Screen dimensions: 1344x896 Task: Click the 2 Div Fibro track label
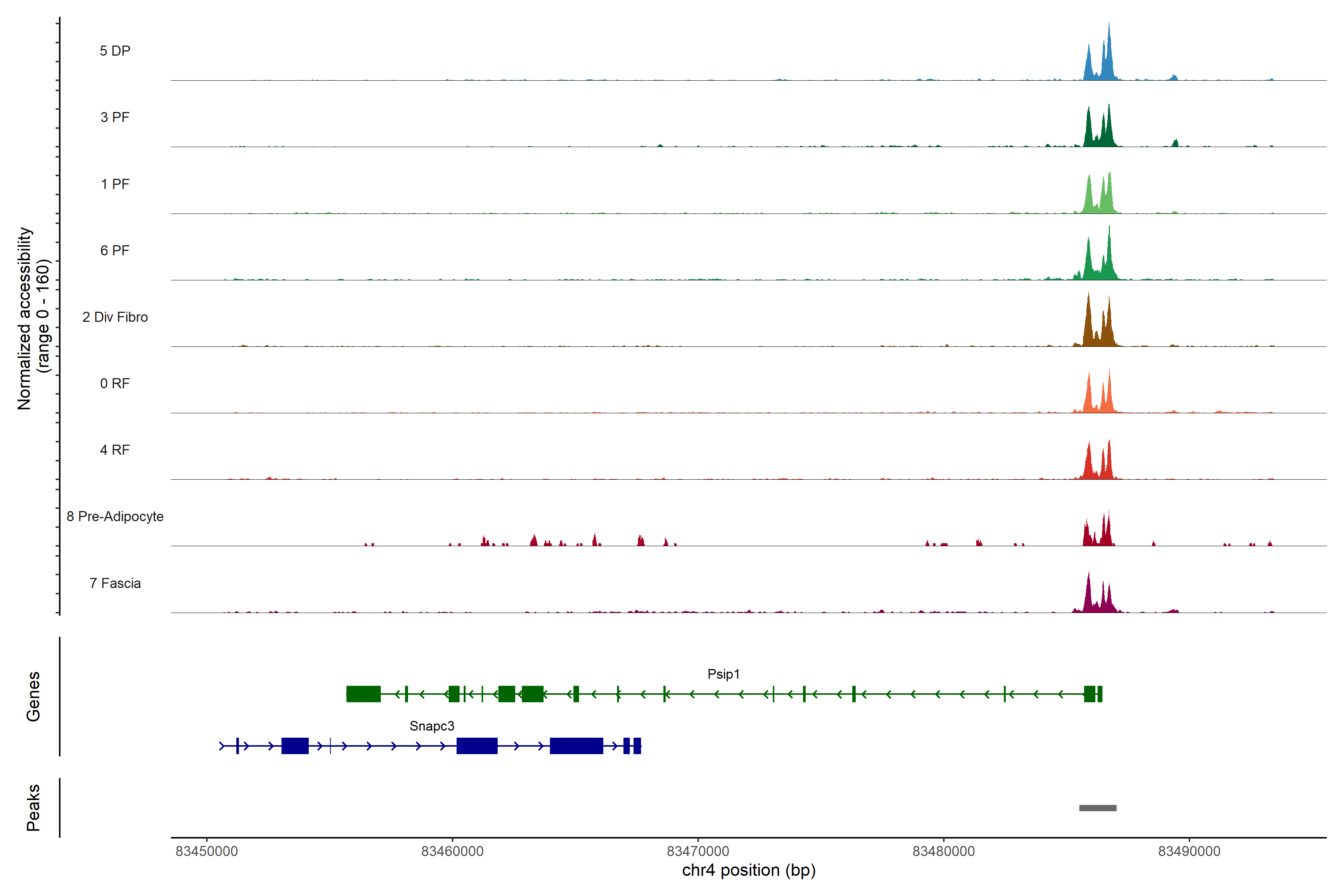115,317
